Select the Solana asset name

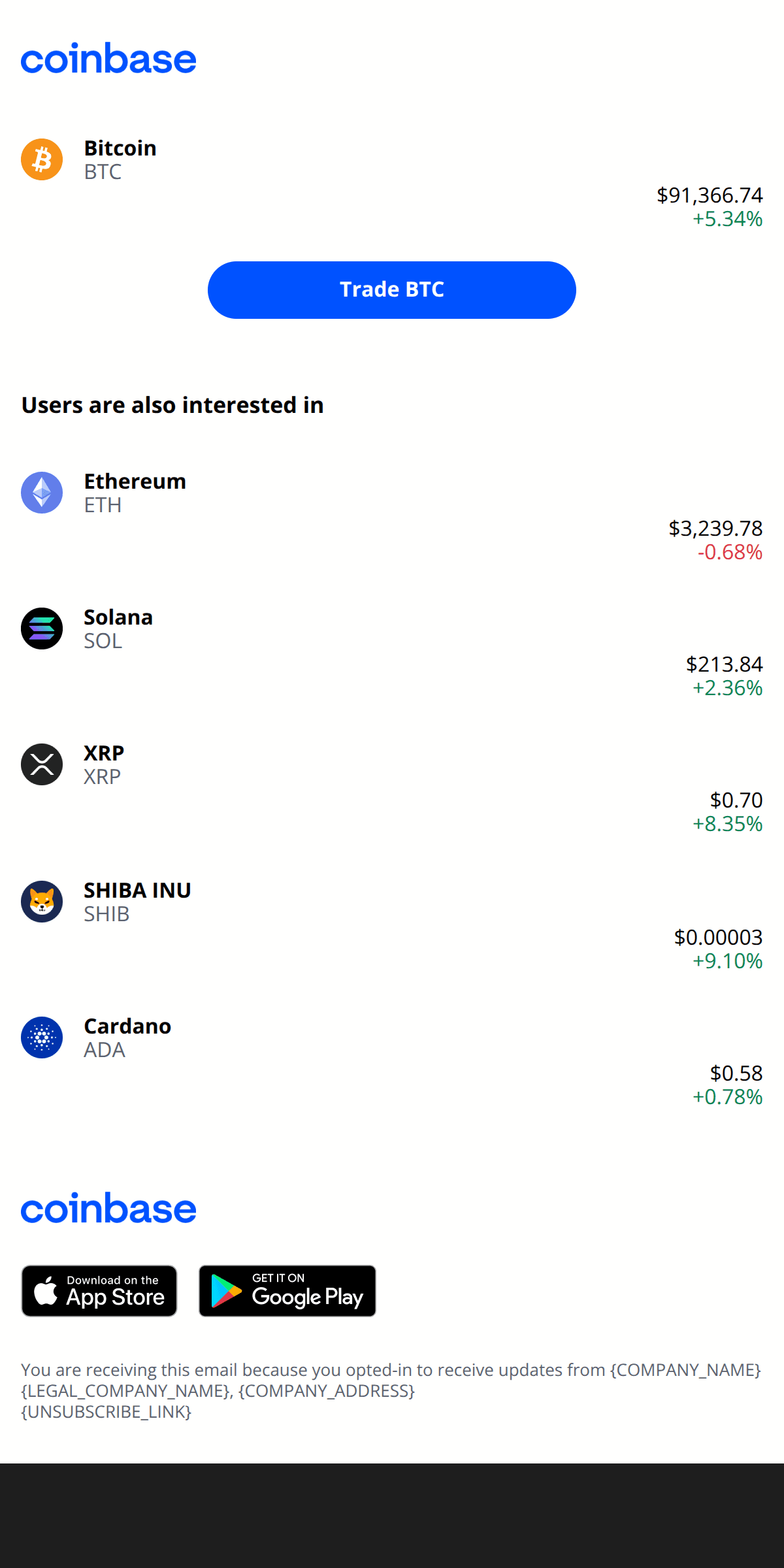118,617
